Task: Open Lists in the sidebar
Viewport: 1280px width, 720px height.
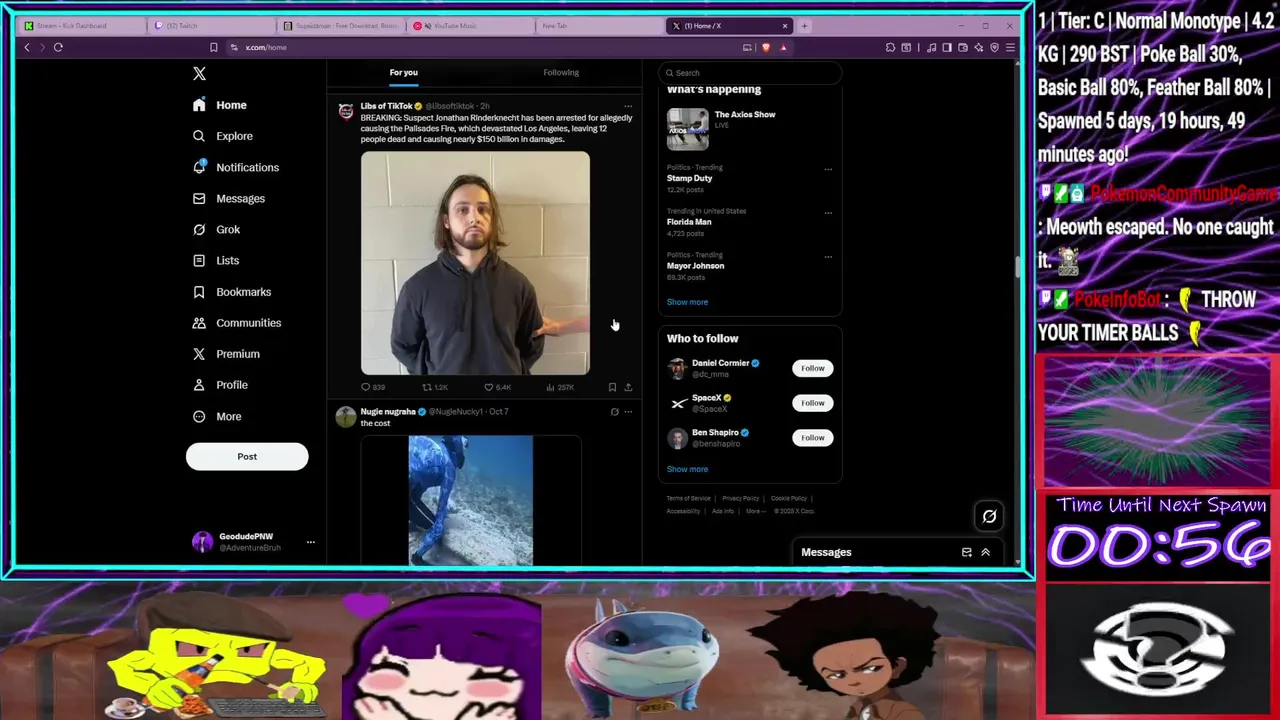Action: coord(216,260)
